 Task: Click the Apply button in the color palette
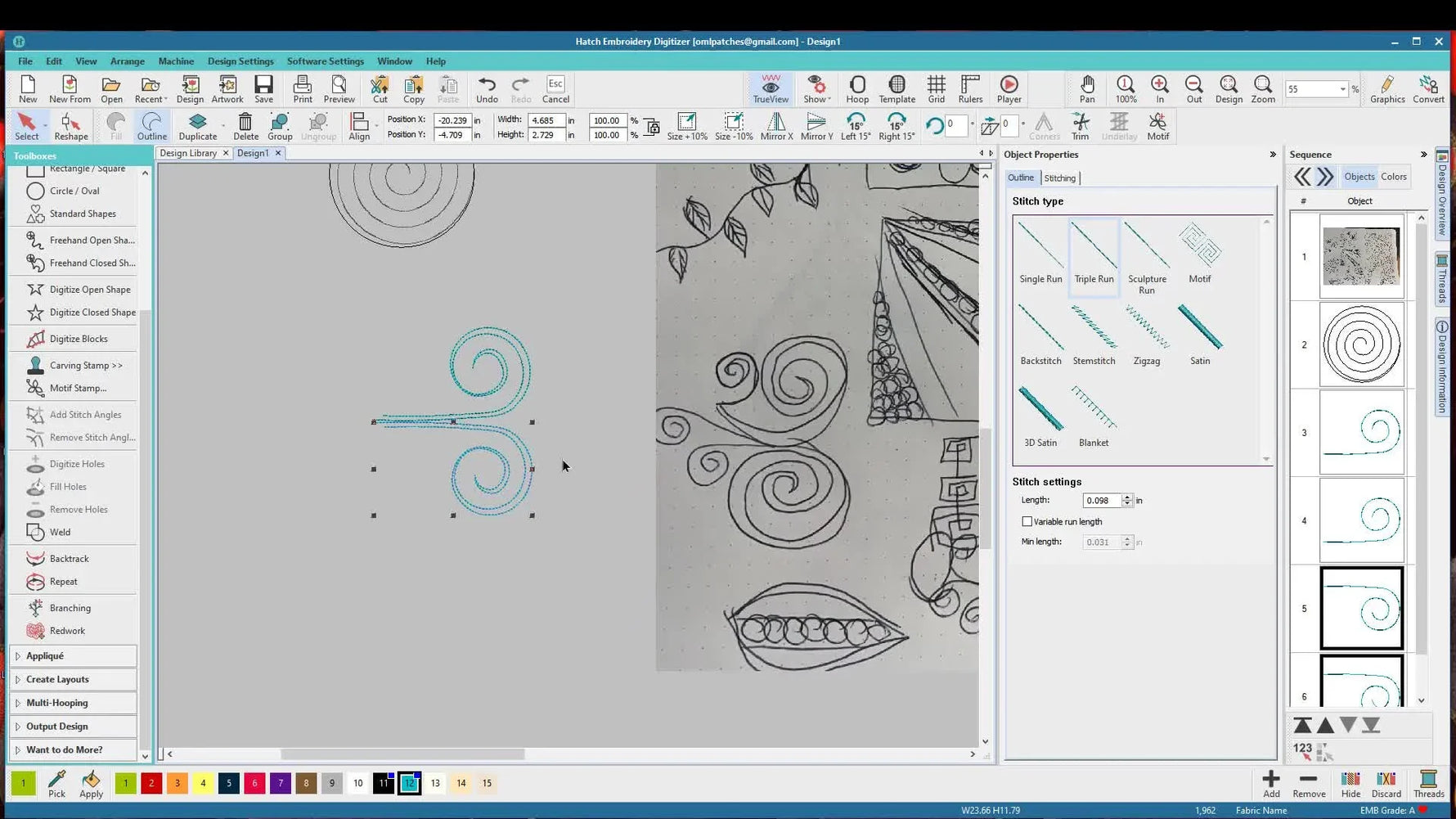tap(91, 783)
